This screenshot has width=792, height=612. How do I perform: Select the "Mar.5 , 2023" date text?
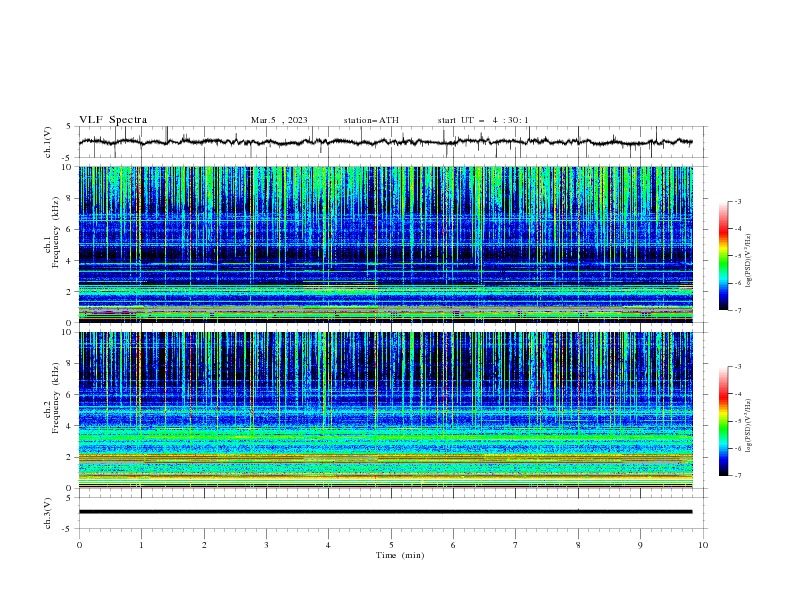pyautogui.click(x=279, y=120)
